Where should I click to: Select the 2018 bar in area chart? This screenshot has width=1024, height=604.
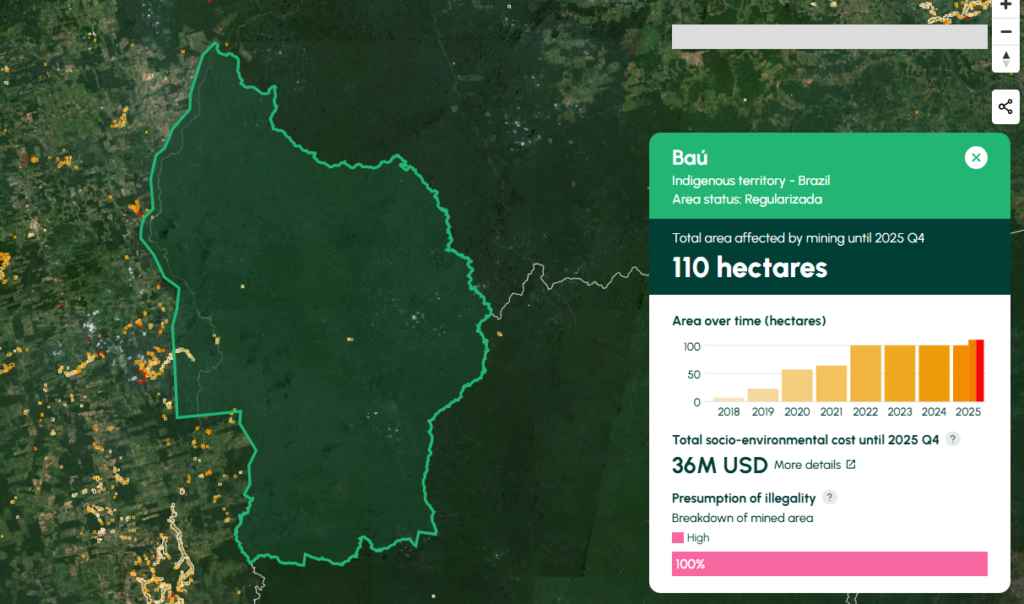tap(728, 399)
